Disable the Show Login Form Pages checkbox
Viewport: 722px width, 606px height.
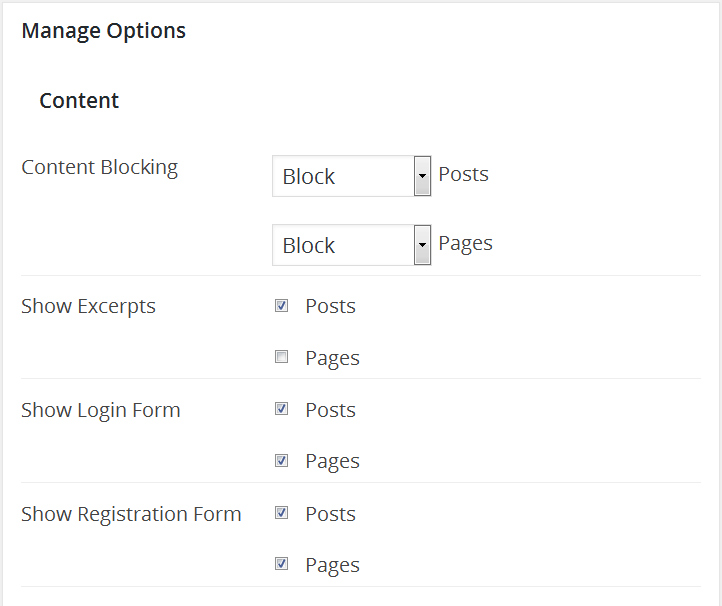pyautogui.click(x=282, y=461)
